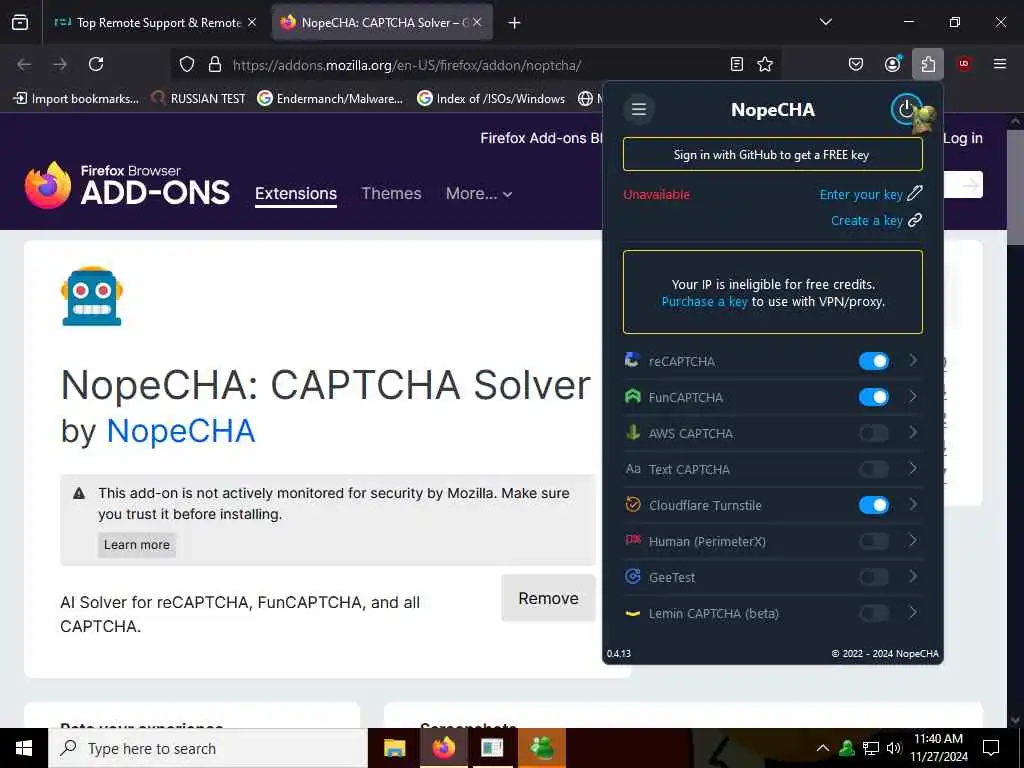Click the chain link icon beside Create a key
This screenshot has width=1024, height=768.
915,220
